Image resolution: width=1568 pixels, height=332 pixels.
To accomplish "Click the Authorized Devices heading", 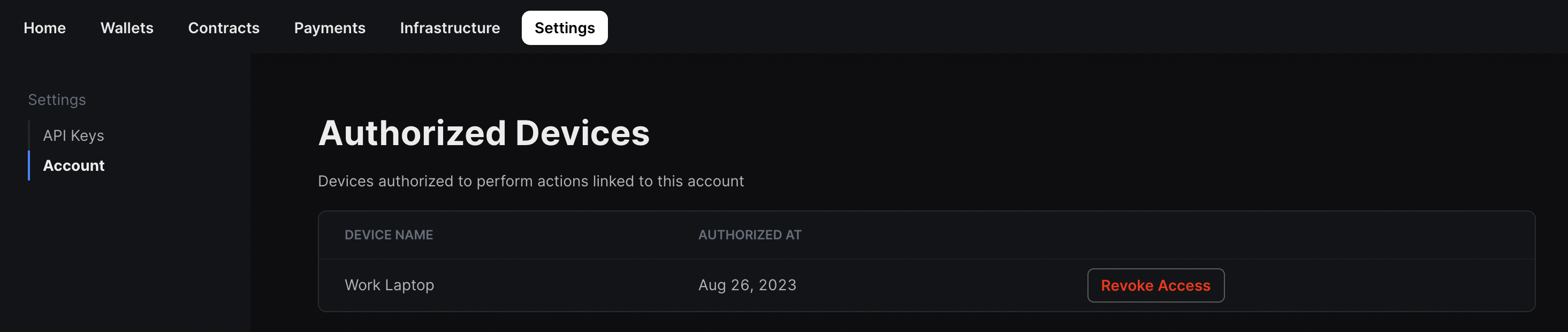I will coord(484,133).
